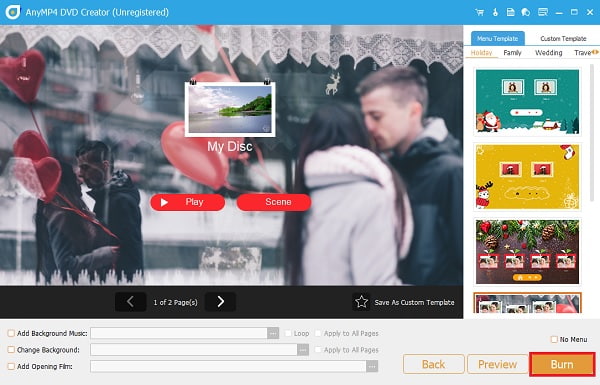
Task: Click the change background path field
Action: coord(194,350)
